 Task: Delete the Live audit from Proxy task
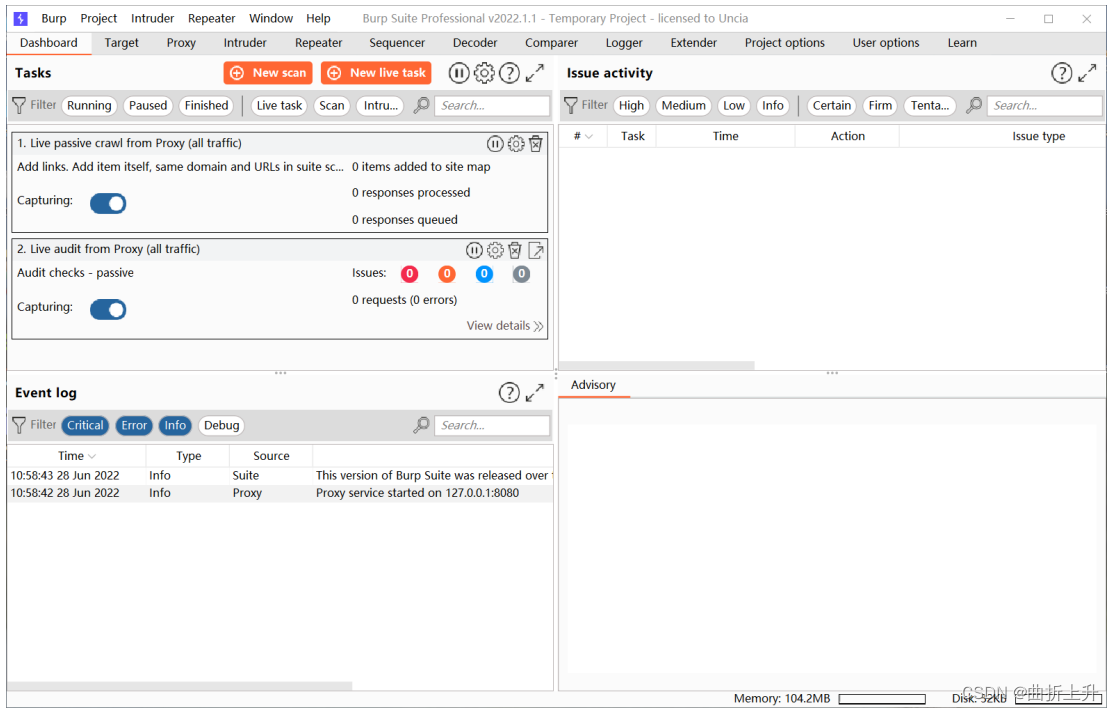[515, 250]
